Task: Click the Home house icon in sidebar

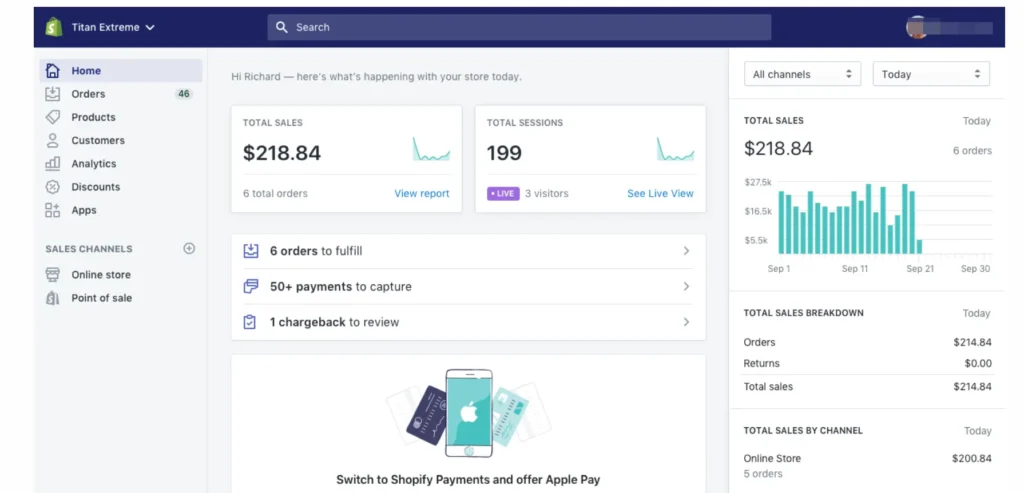Action: [x=52, y=71]
